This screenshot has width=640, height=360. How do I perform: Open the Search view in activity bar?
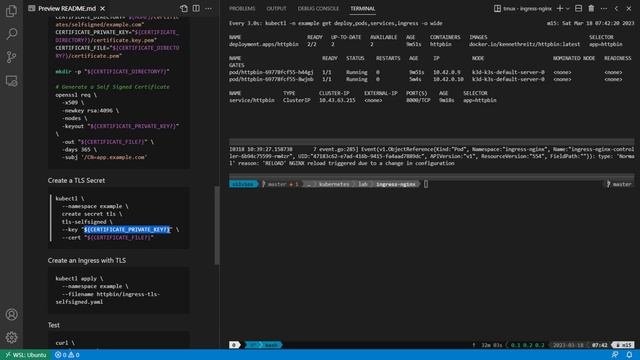point(11,33)
